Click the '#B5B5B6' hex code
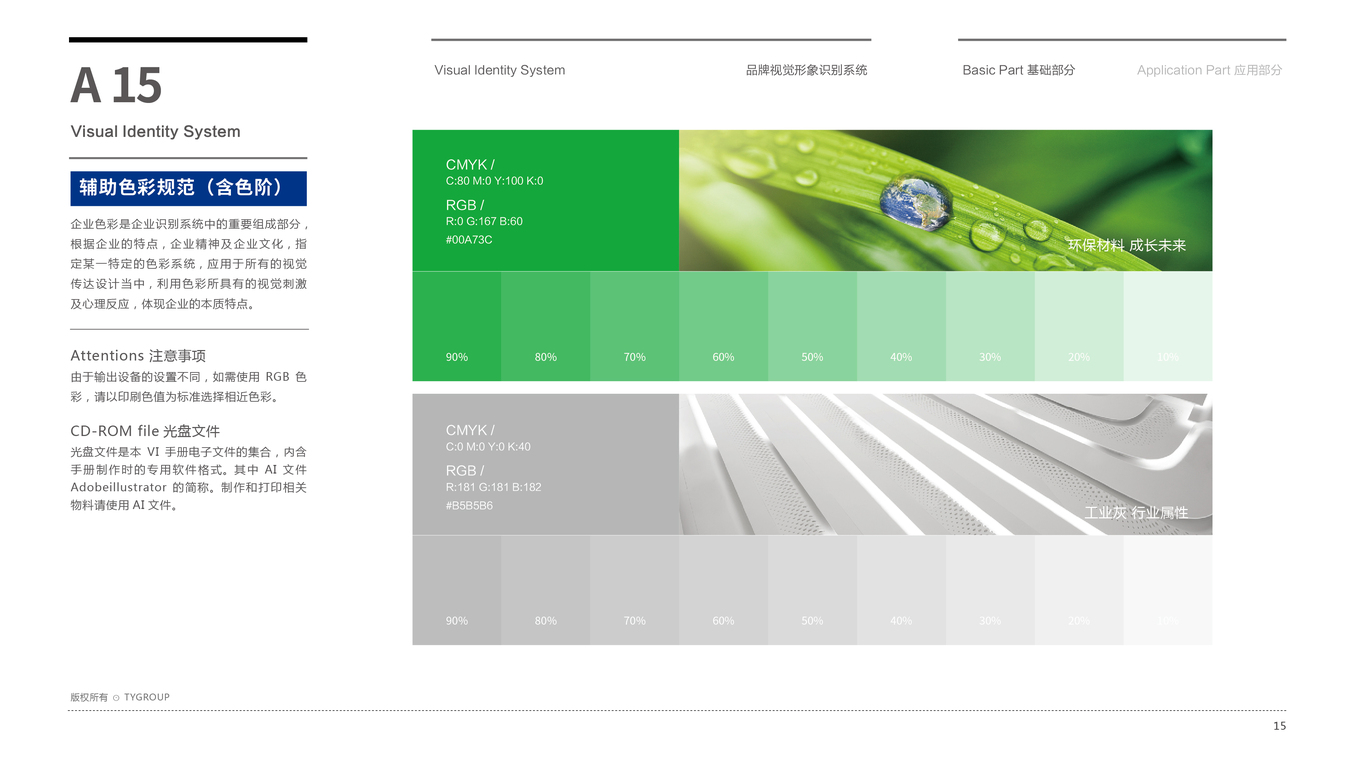The width and height of the screenshot is (1366, 768). 469,506
